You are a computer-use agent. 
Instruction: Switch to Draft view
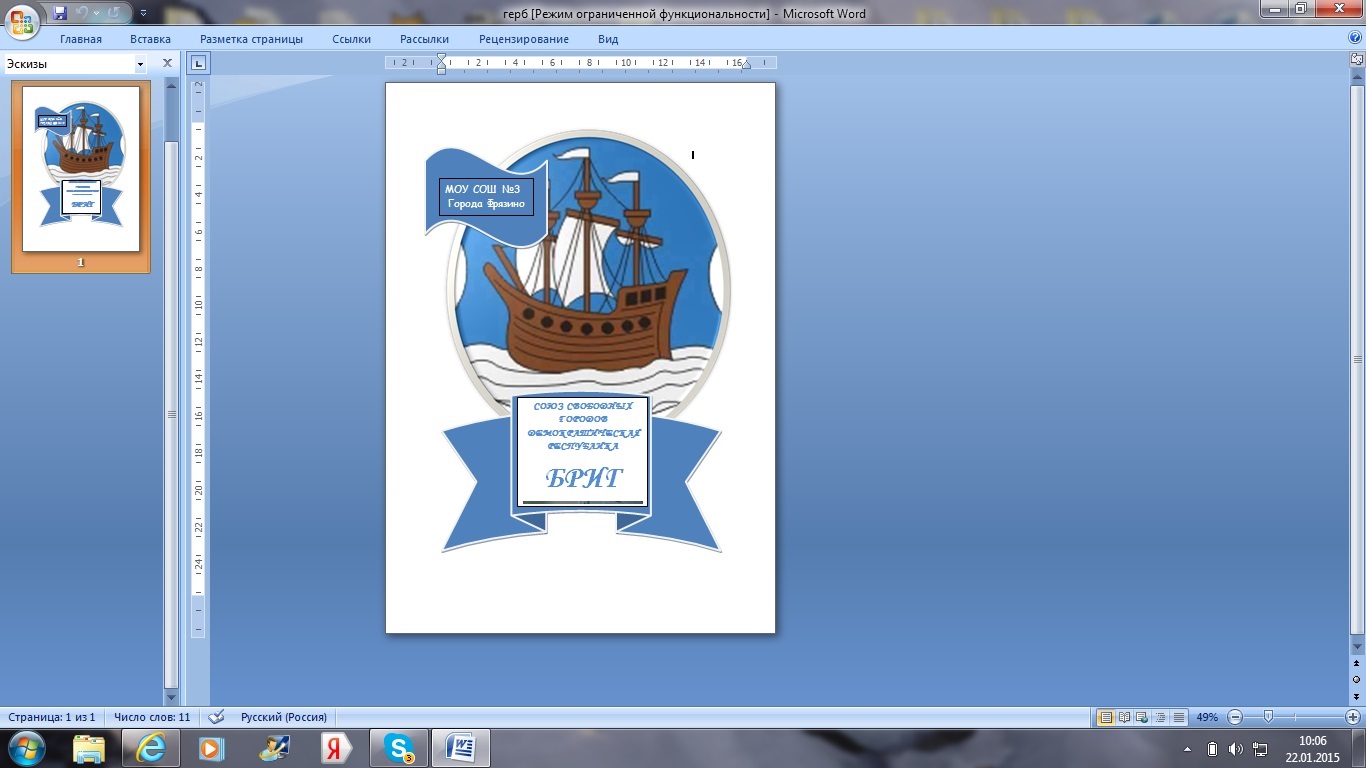pyautogui.click(x=1179, y=717)
